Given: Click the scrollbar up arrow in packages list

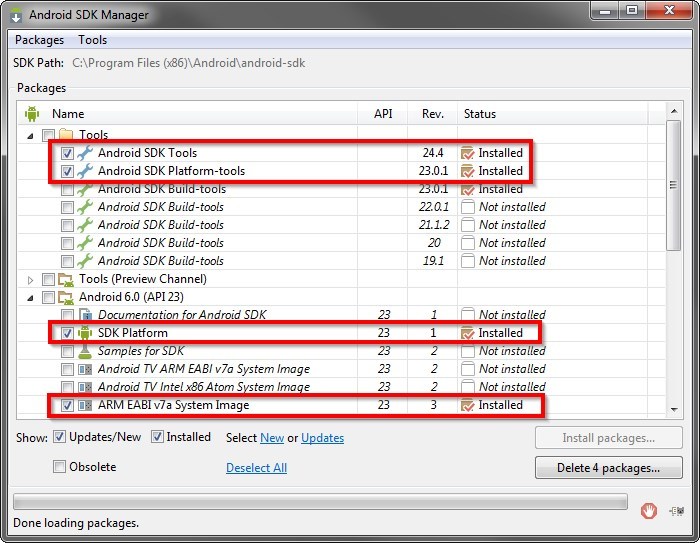Looking at the screenshot, I should [x=674, y=111].
